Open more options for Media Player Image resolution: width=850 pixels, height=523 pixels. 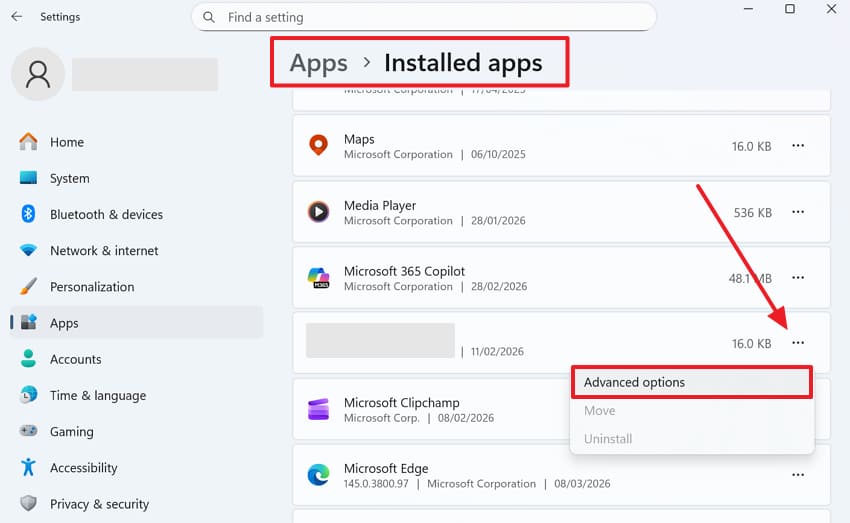[798, 212]
